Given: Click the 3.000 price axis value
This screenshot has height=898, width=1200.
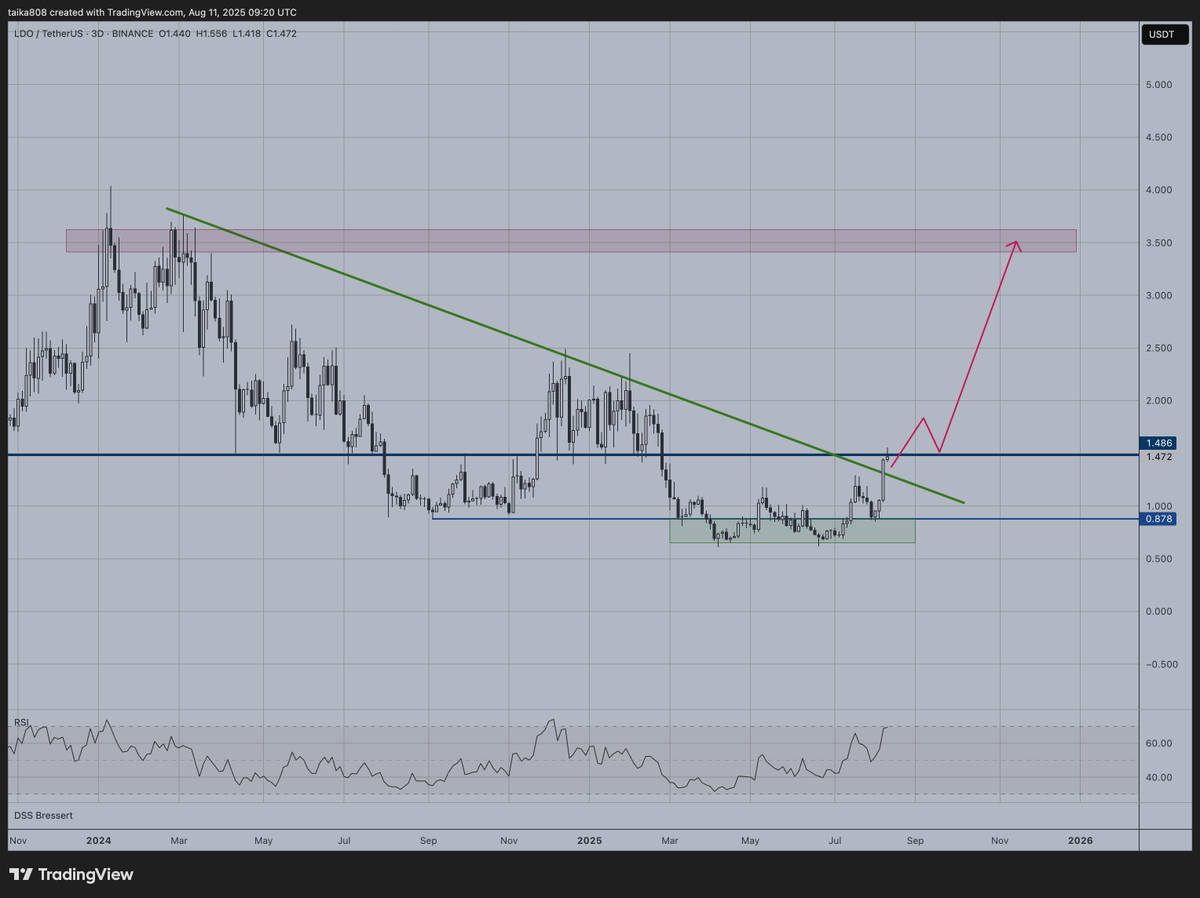Looking at the screenshot, I should click(1160, 296).
